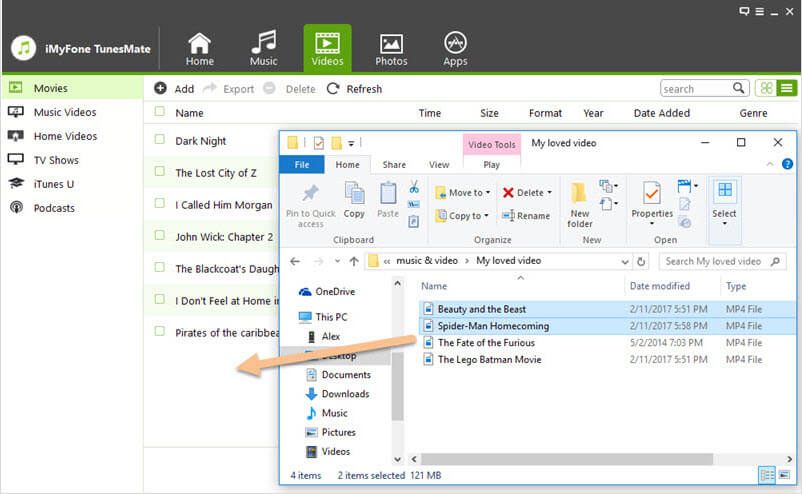Viewport: 802px width, 494px height.
Task: Switch to Music section in TunesMate
Action: (x=263, y=50)
